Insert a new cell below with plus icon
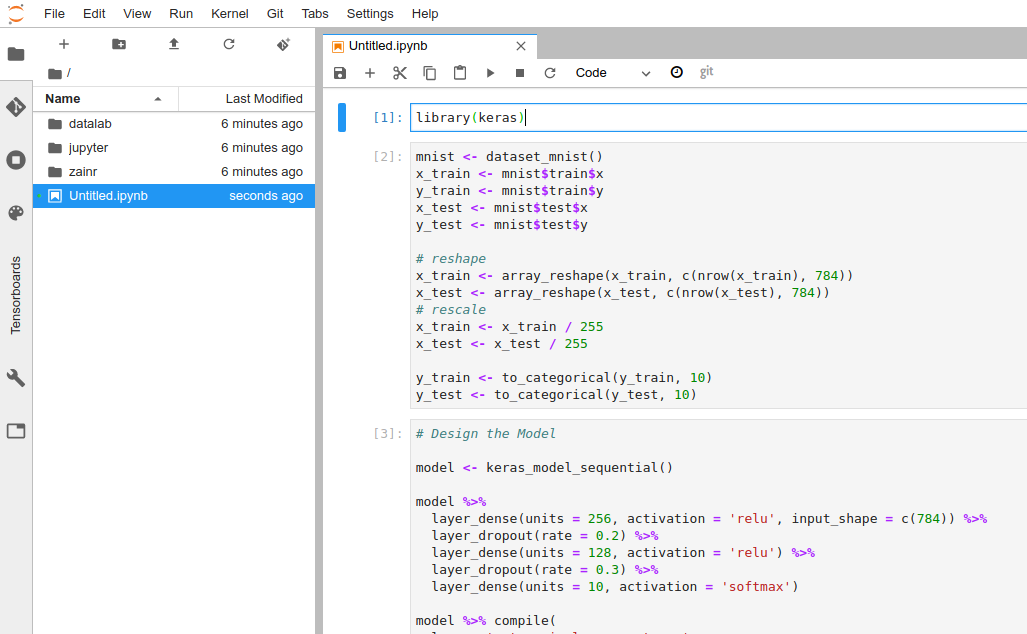The height and width of the screenshot is (634, 1027). click(x=370, y=73)
